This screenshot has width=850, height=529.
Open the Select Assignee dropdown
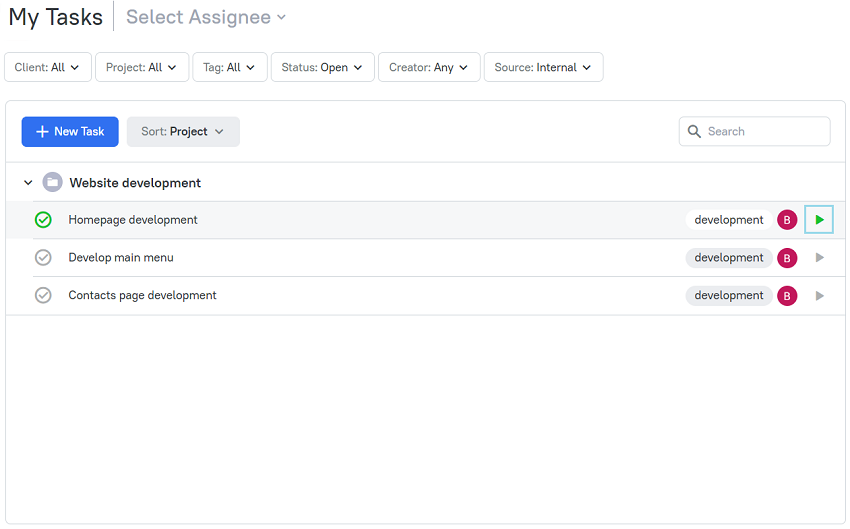205,17
